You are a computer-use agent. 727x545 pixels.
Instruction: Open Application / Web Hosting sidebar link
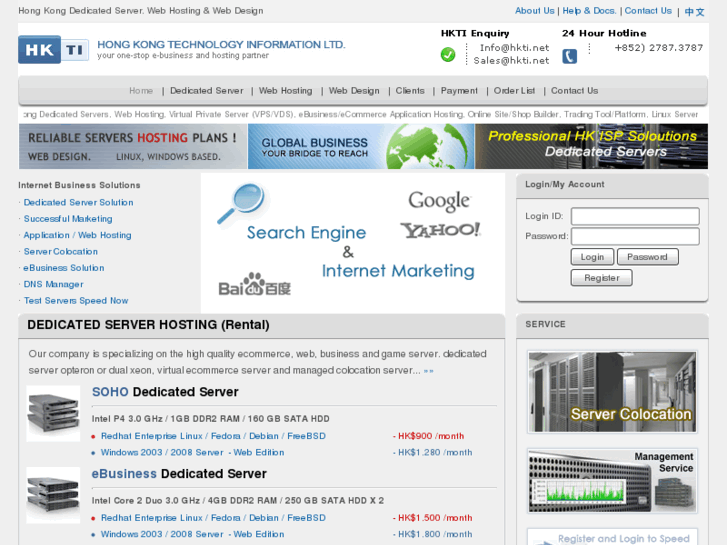coord(77,235)
